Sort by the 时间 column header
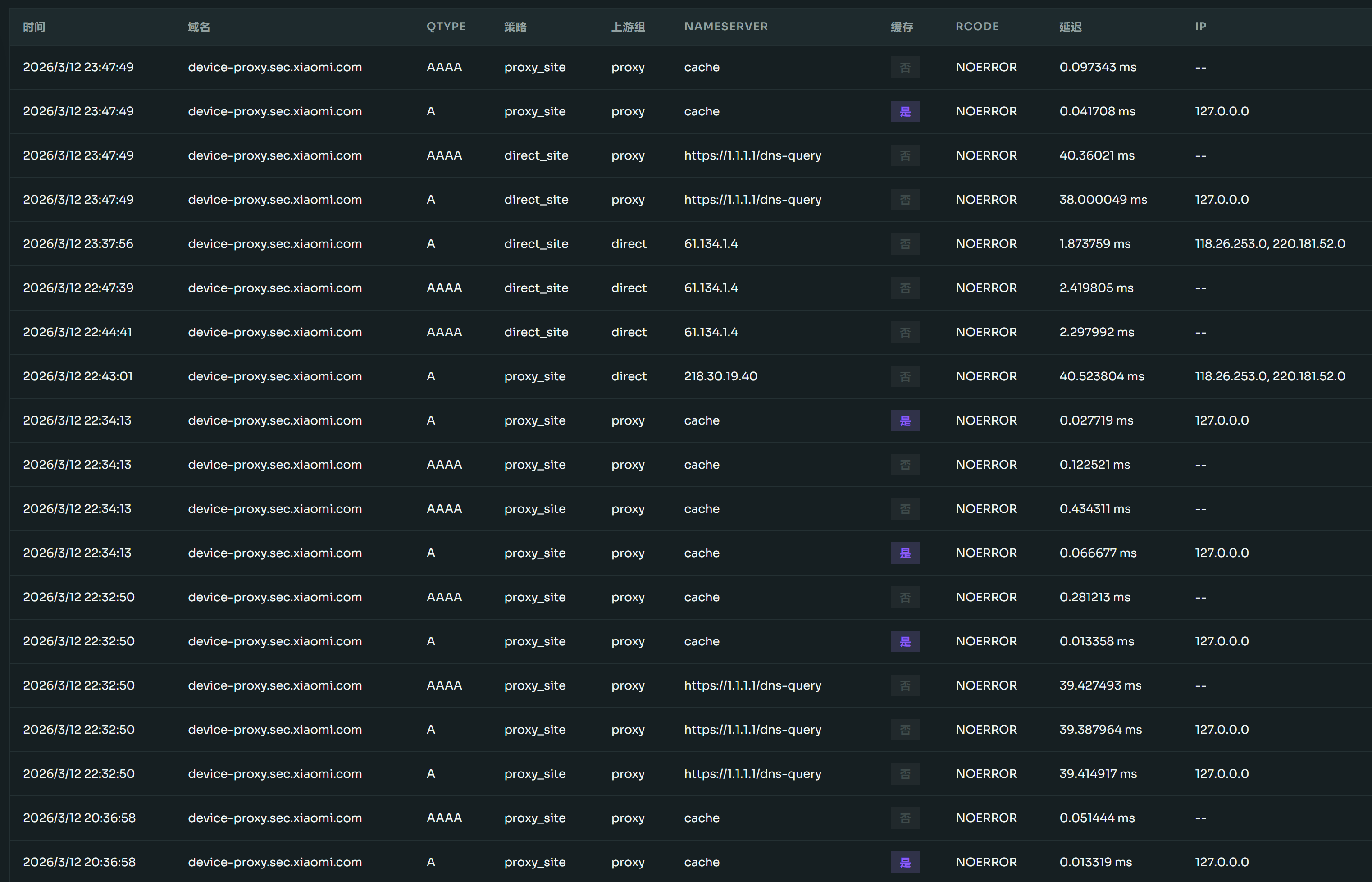 coord(34,26)
